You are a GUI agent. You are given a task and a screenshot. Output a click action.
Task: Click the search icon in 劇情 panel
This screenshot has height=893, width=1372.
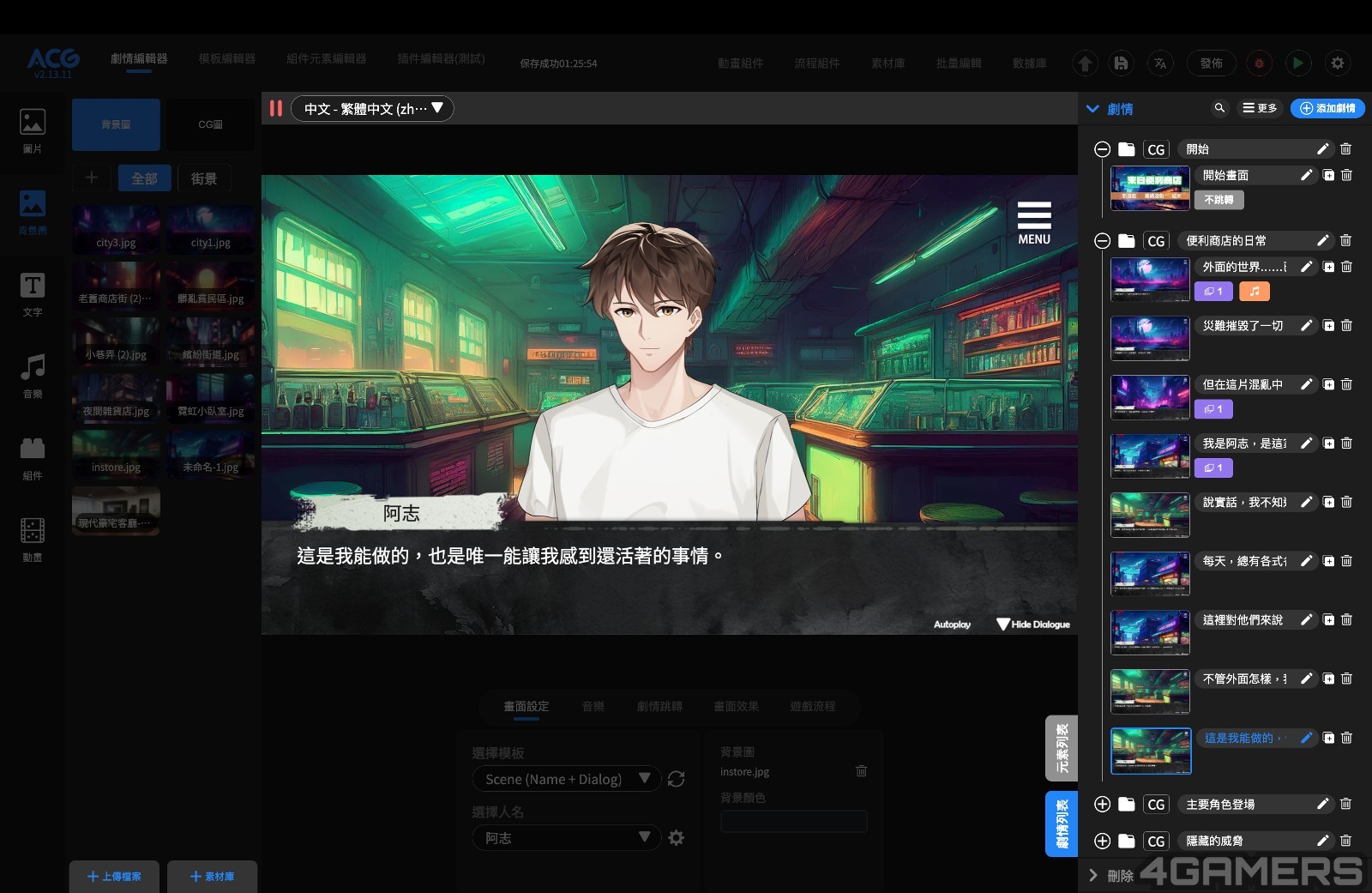(1219, 108)
